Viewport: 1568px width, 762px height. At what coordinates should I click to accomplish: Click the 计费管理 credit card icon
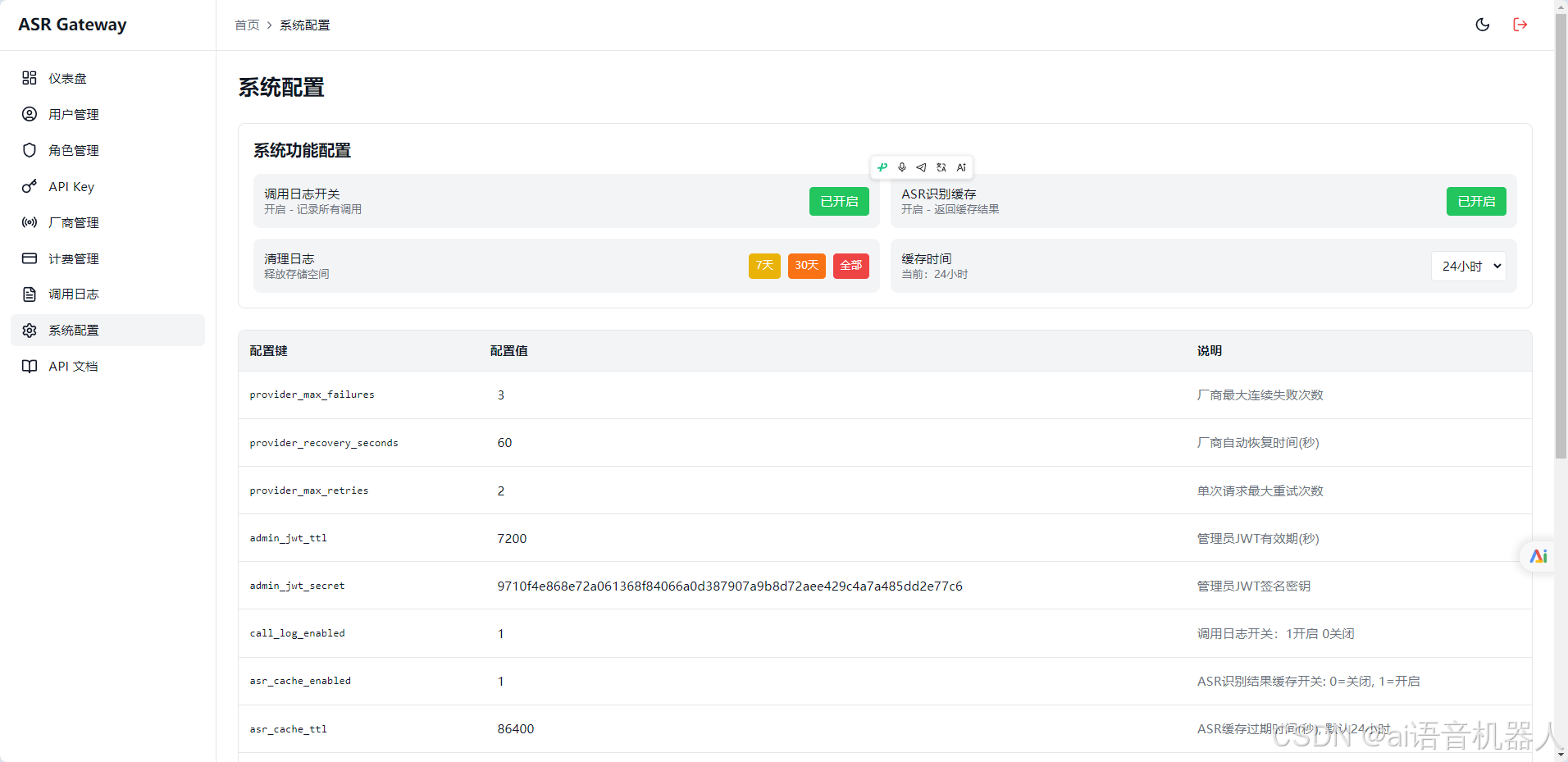[30, 258]
